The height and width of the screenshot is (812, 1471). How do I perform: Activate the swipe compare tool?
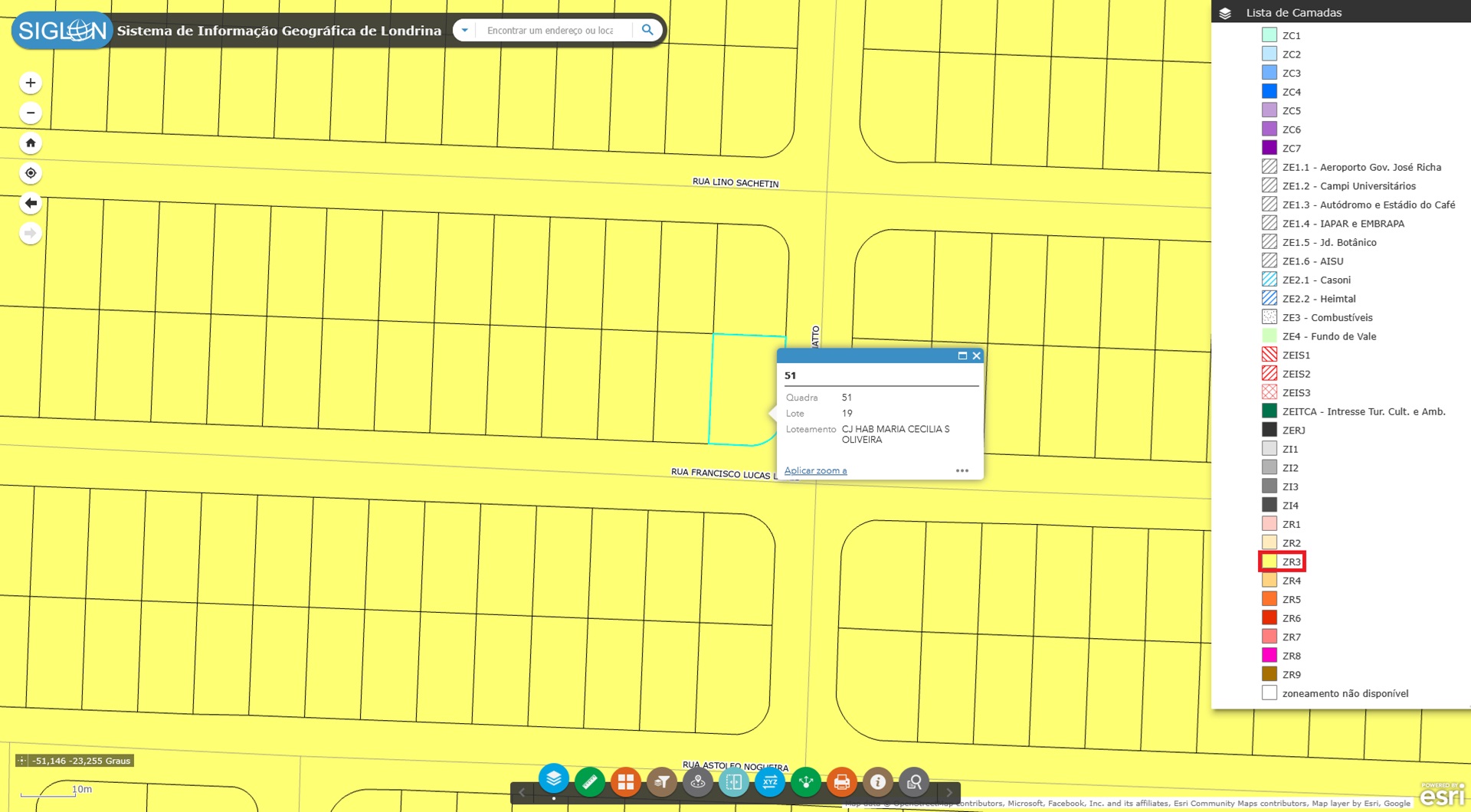[734, 782]
